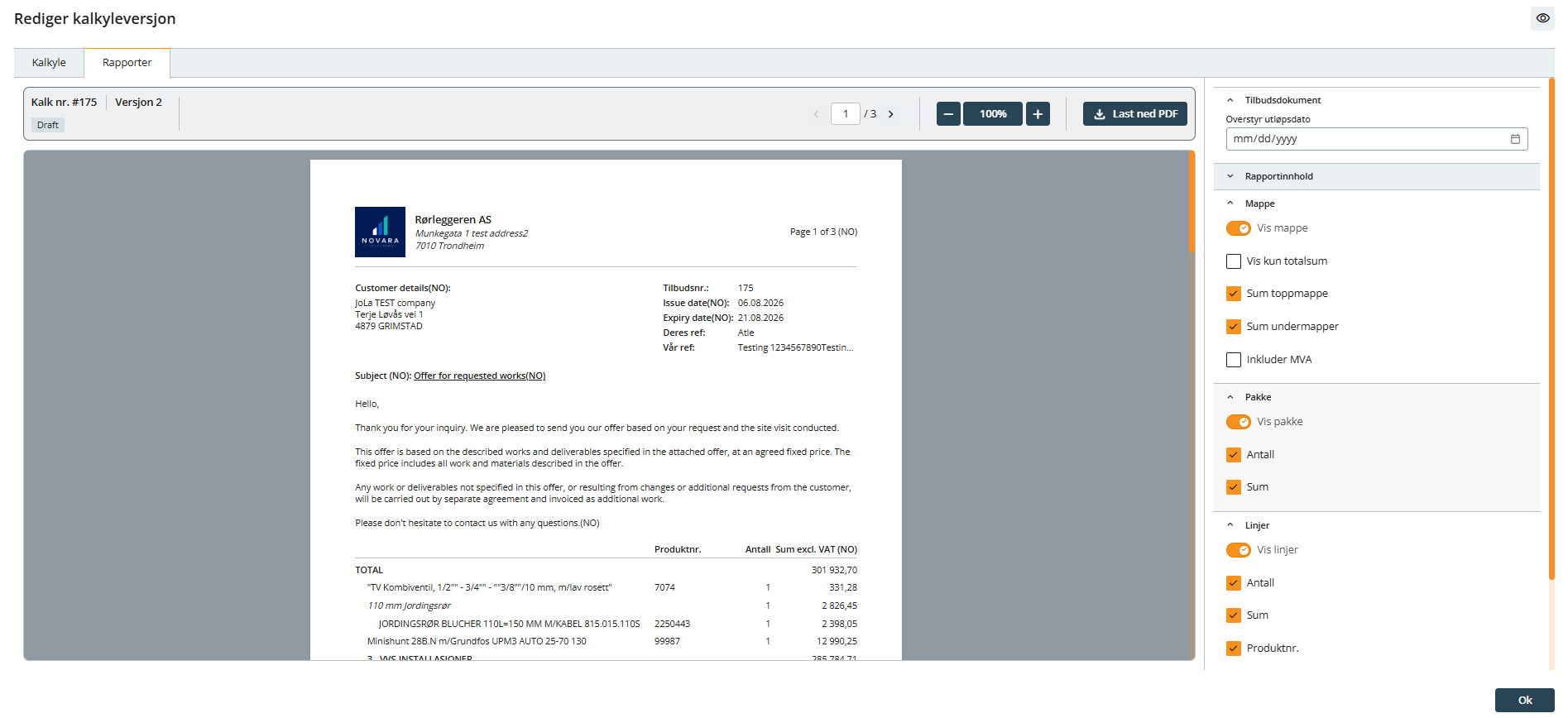This screenshot has height=718, width=1568.
Task: Uncheck Sum under Pakke
Action: click(x=1234, y=487)
